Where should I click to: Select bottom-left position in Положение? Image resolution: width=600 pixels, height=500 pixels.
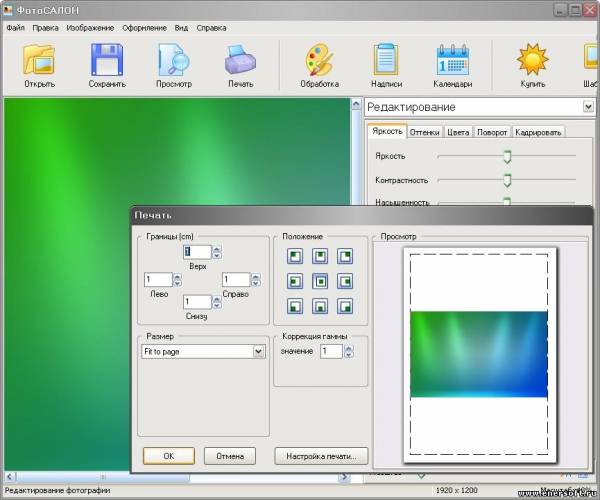point(295,306)
